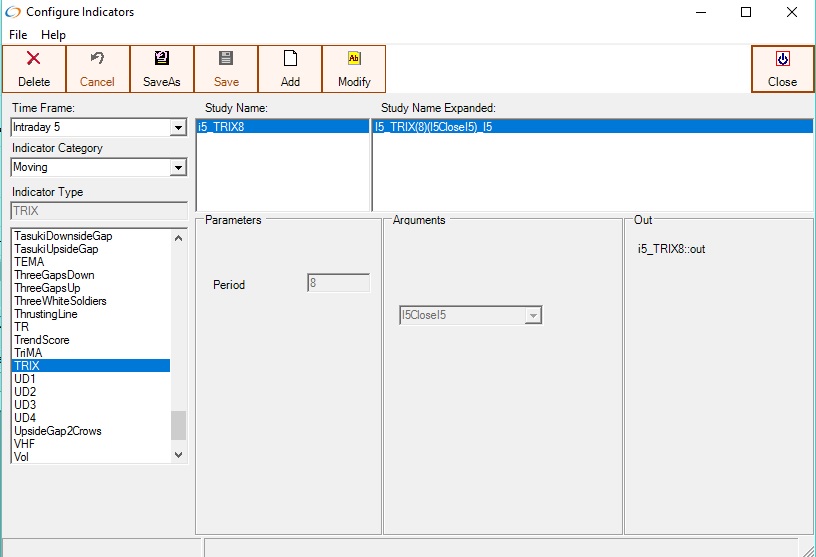This screenshot has width=816, height=557.
Task: Select ThreeWhiteSoldiers from indicator list
Action: pyautogui.click(x=60, y=301)
